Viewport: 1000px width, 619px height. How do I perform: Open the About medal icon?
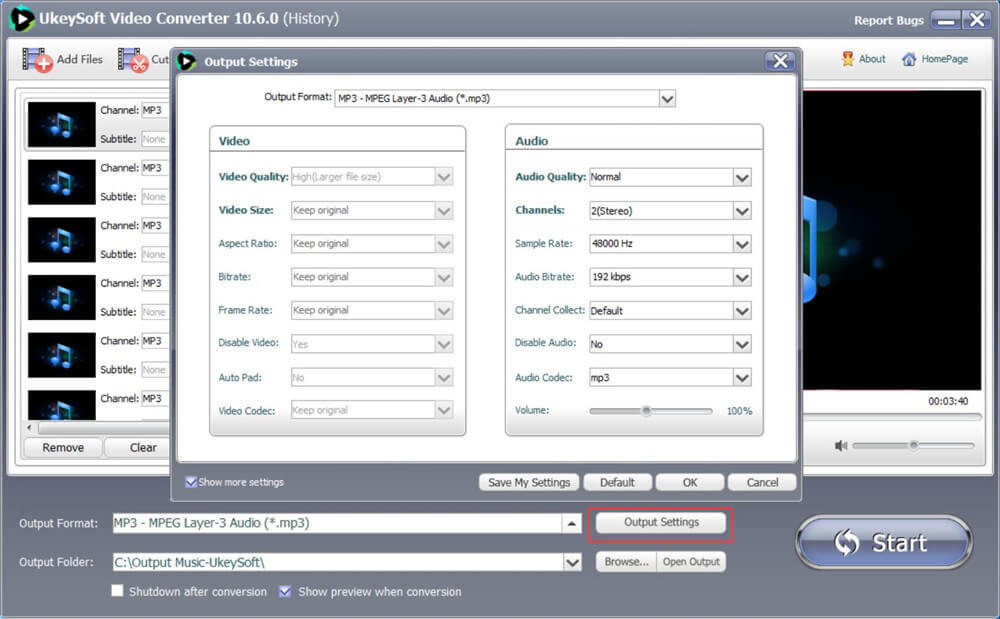click(x=848, y=59)
